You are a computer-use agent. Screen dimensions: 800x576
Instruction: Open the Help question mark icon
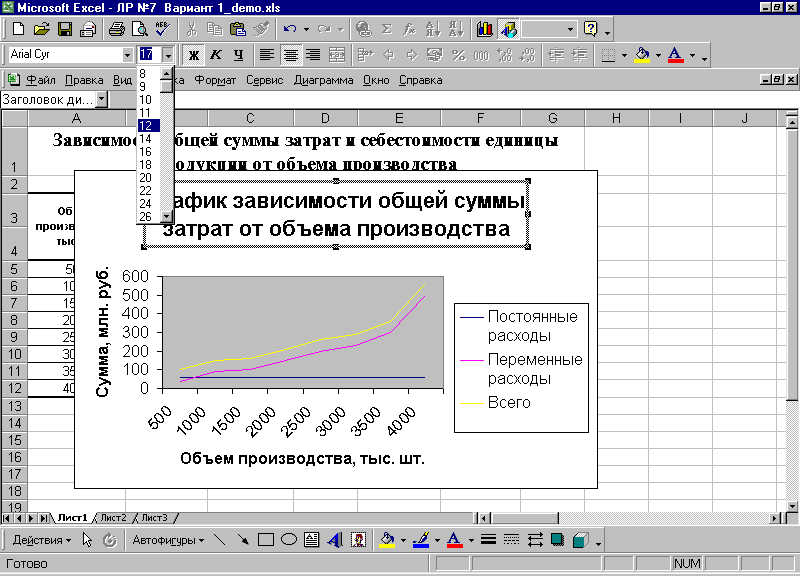pos(591,29)
